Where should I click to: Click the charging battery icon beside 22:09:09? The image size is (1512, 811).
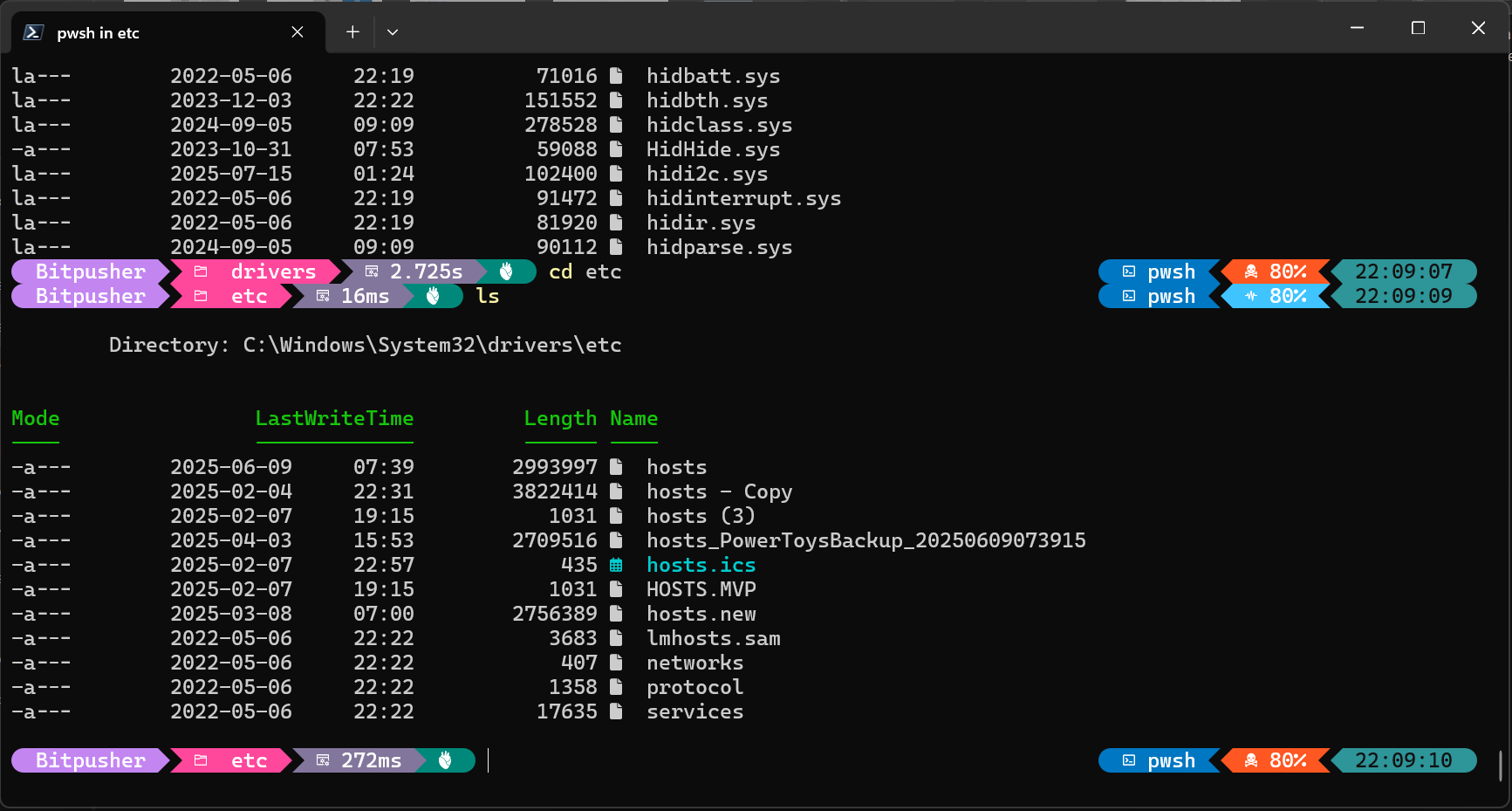pyautogui.click(x=1251, y=296)
